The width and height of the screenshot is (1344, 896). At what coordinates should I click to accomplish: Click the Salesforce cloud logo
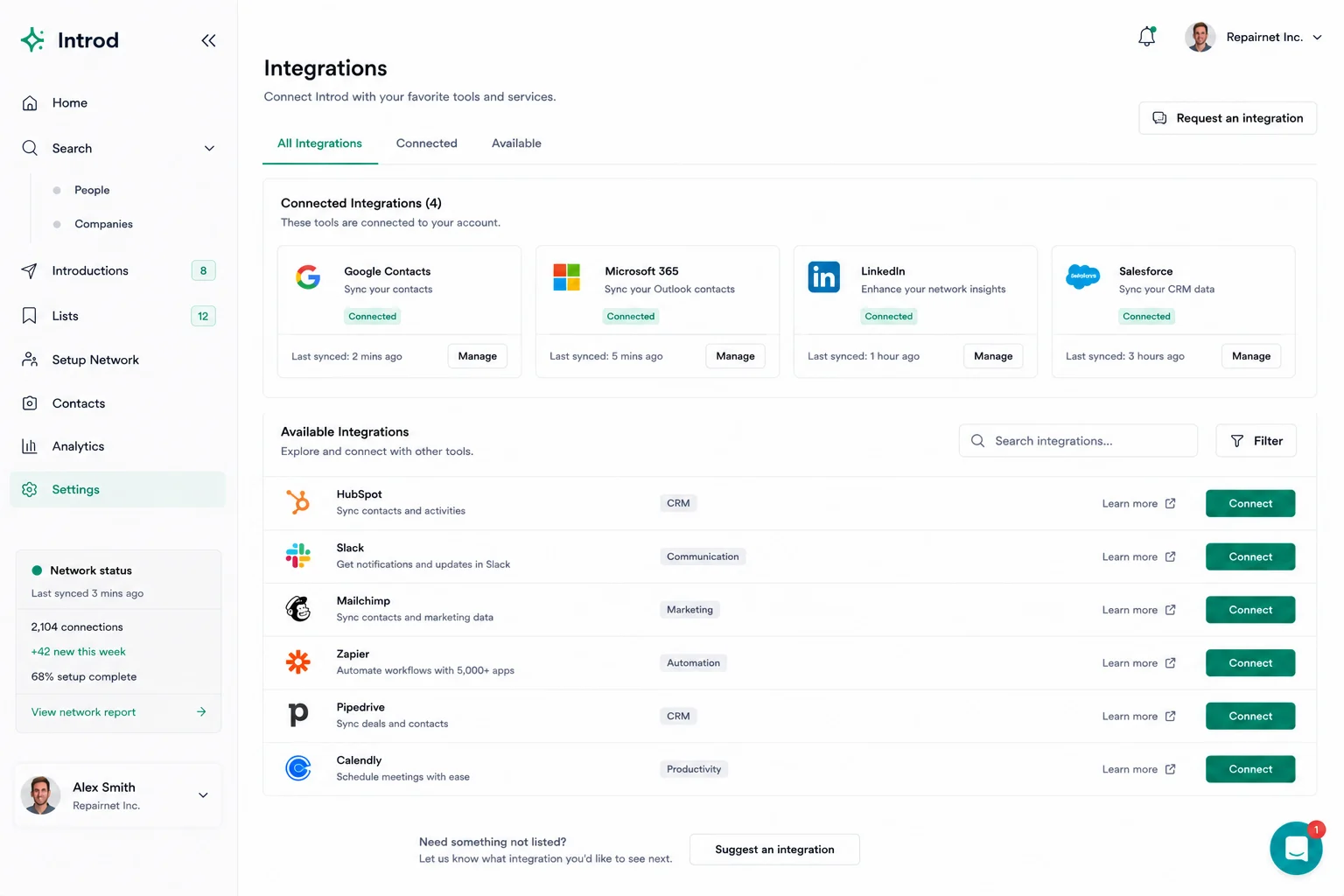1083,276
